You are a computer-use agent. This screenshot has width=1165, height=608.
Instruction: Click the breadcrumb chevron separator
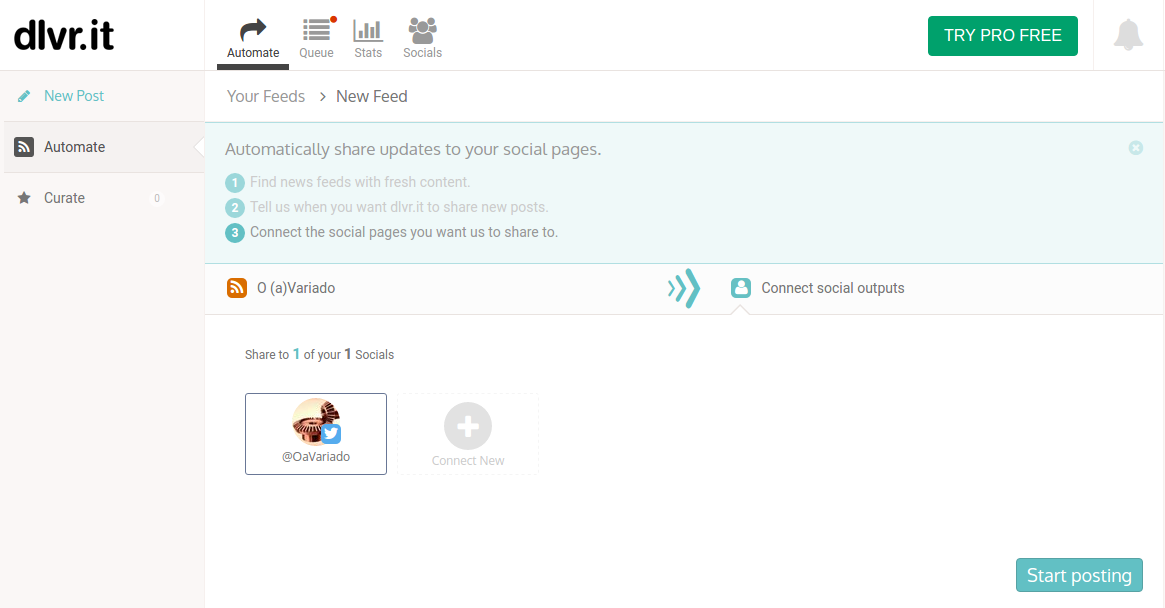[x=322, y=97]
